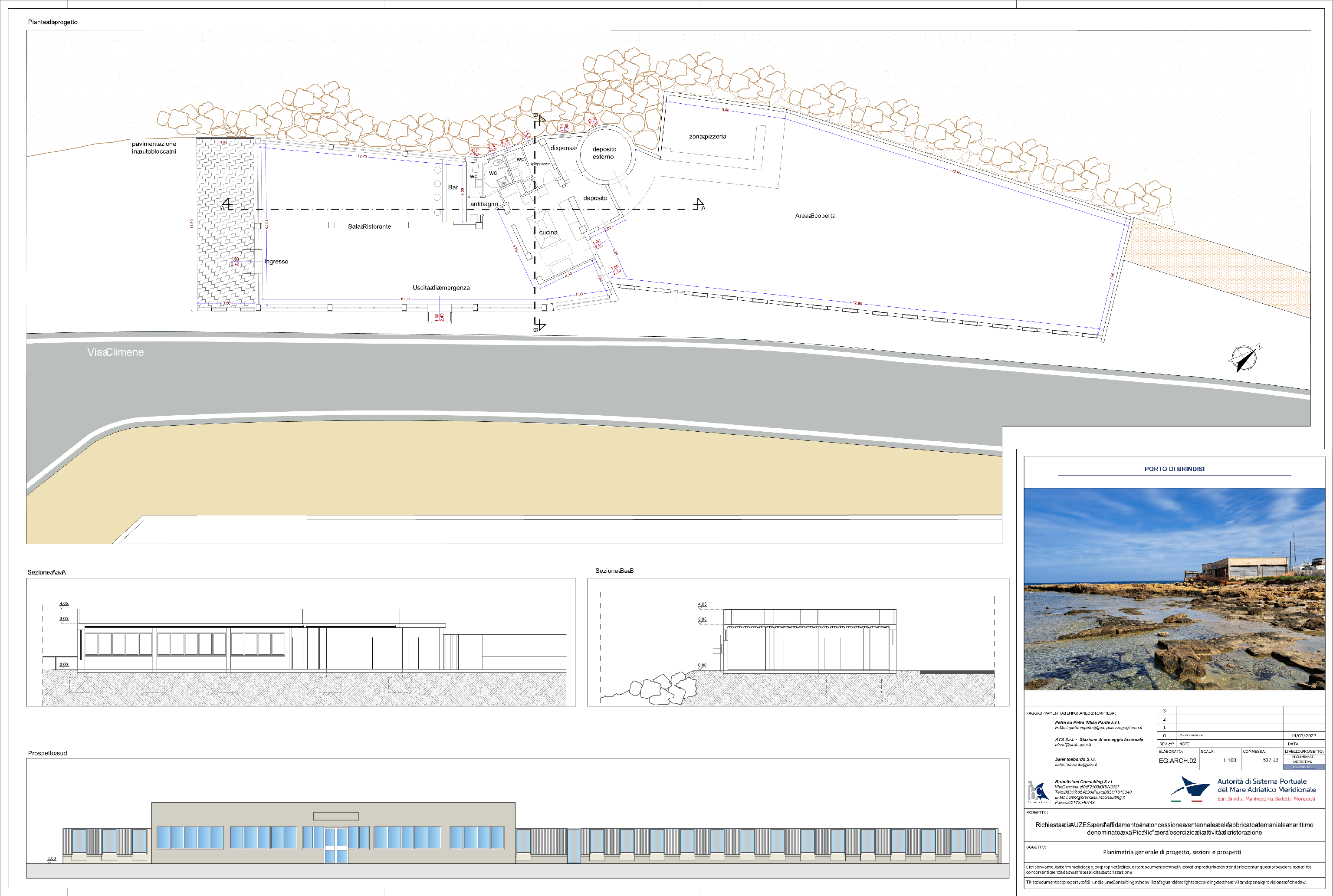This screenshot has height=896, width=1333.
Task: Click the commessa number '517-23'
Action: [x=1271, y=760]
